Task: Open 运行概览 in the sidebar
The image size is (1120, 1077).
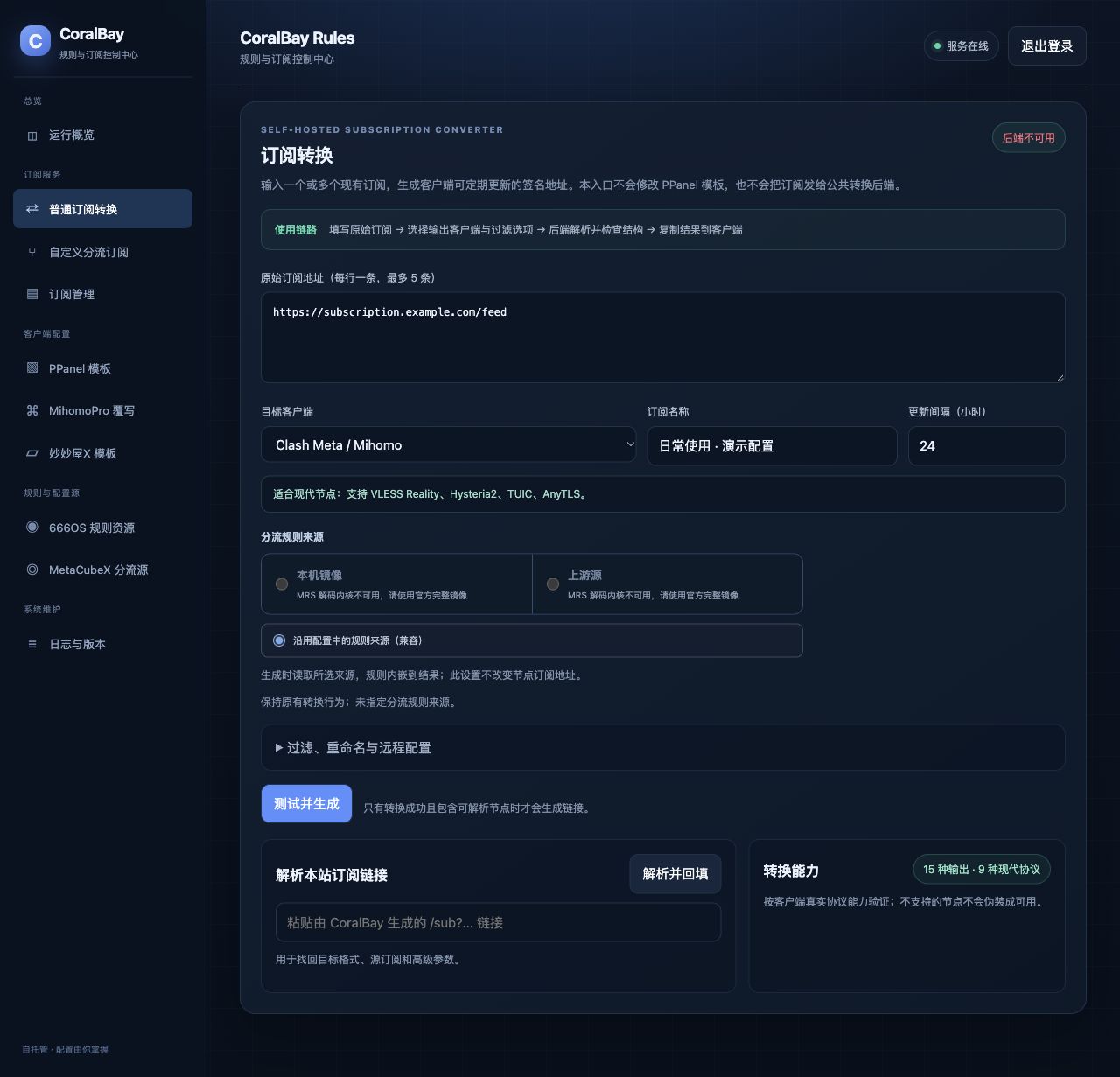Action: click(x=102, y=136)
